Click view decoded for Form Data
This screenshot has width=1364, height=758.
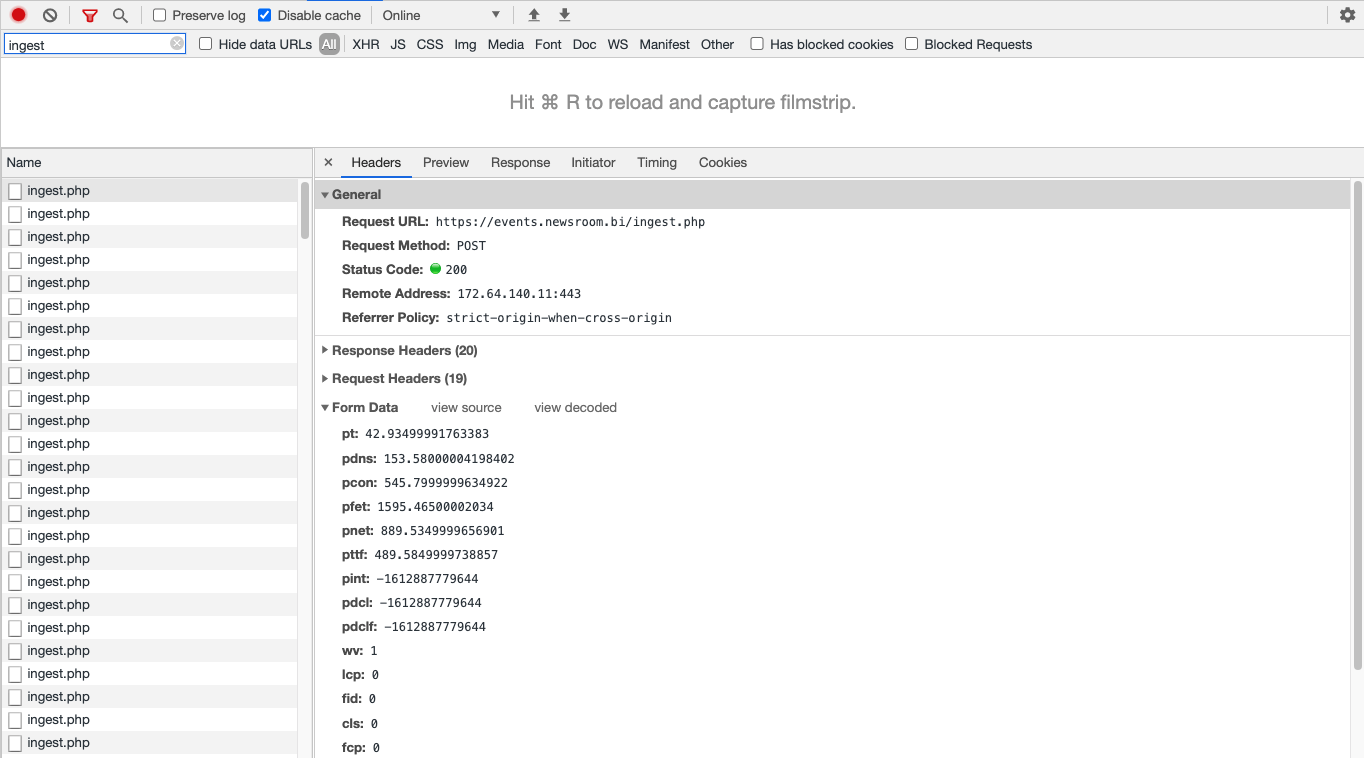coord(575,407)
